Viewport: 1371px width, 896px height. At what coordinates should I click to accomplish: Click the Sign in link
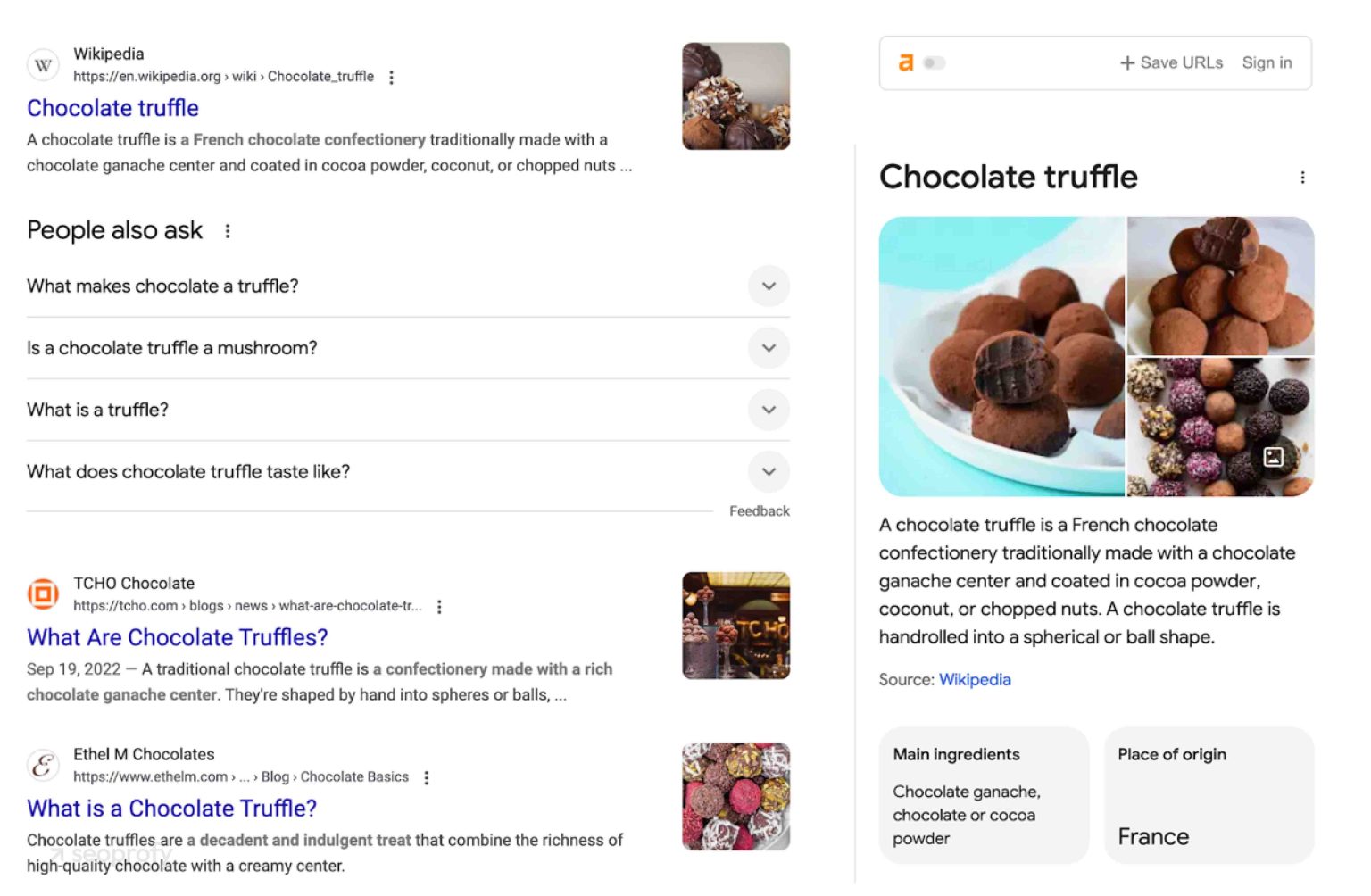[1267, 62]
